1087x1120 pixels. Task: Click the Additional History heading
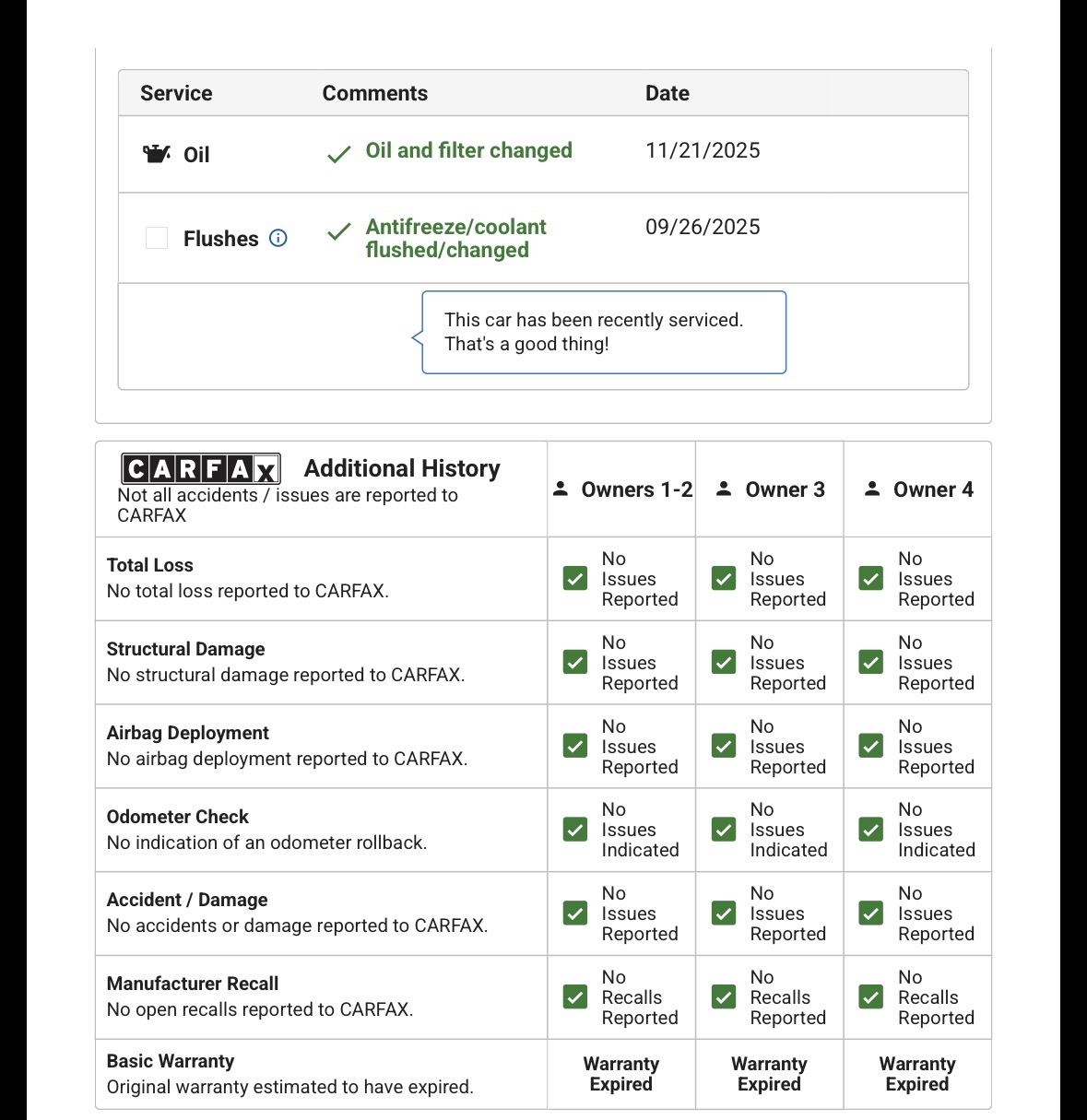tap(402, 468)
